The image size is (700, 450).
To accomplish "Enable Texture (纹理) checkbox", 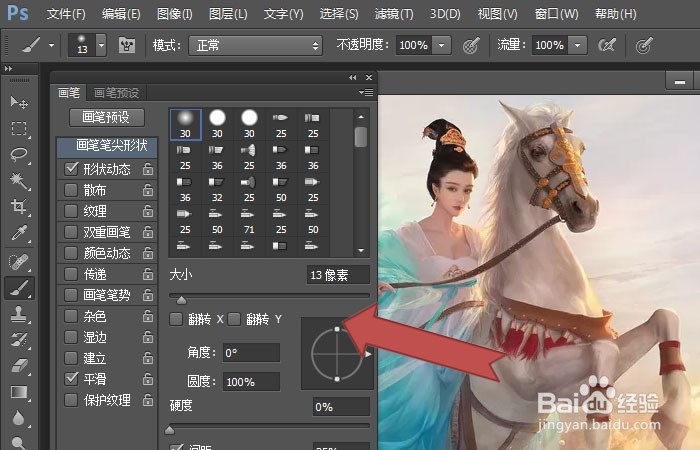I will 71,211.
